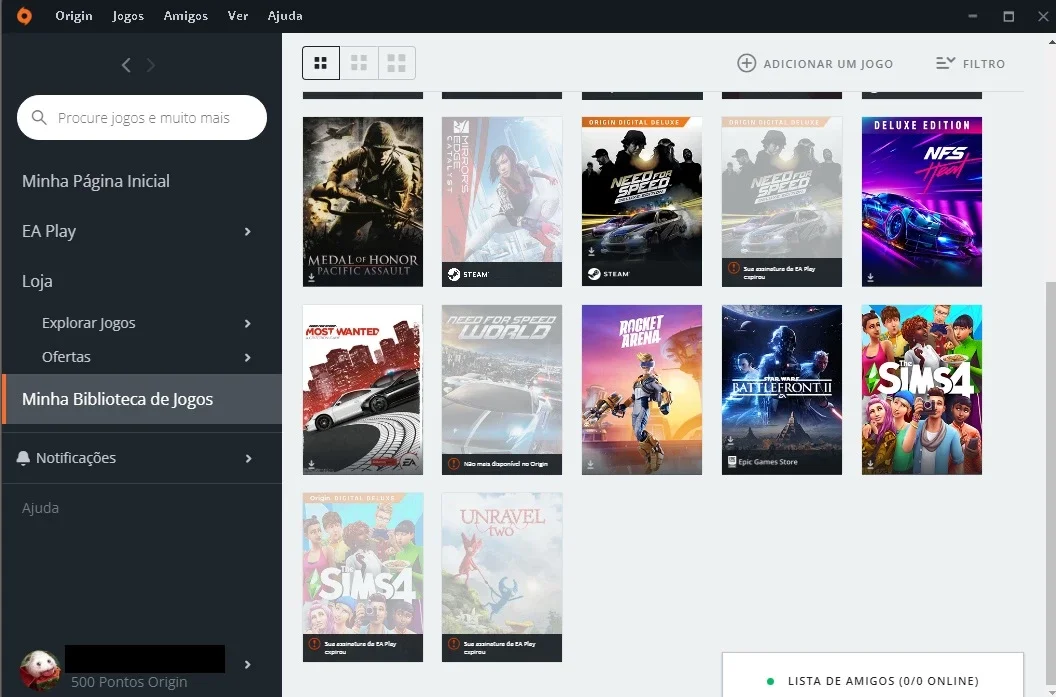
Task: Click the Origin logo icon
Action: (24, 15)
